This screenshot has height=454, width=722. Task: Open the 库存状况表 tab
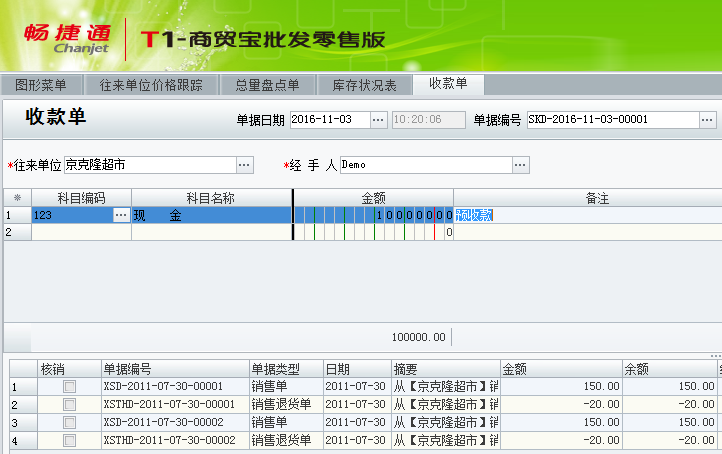click(x=364, y=85)
